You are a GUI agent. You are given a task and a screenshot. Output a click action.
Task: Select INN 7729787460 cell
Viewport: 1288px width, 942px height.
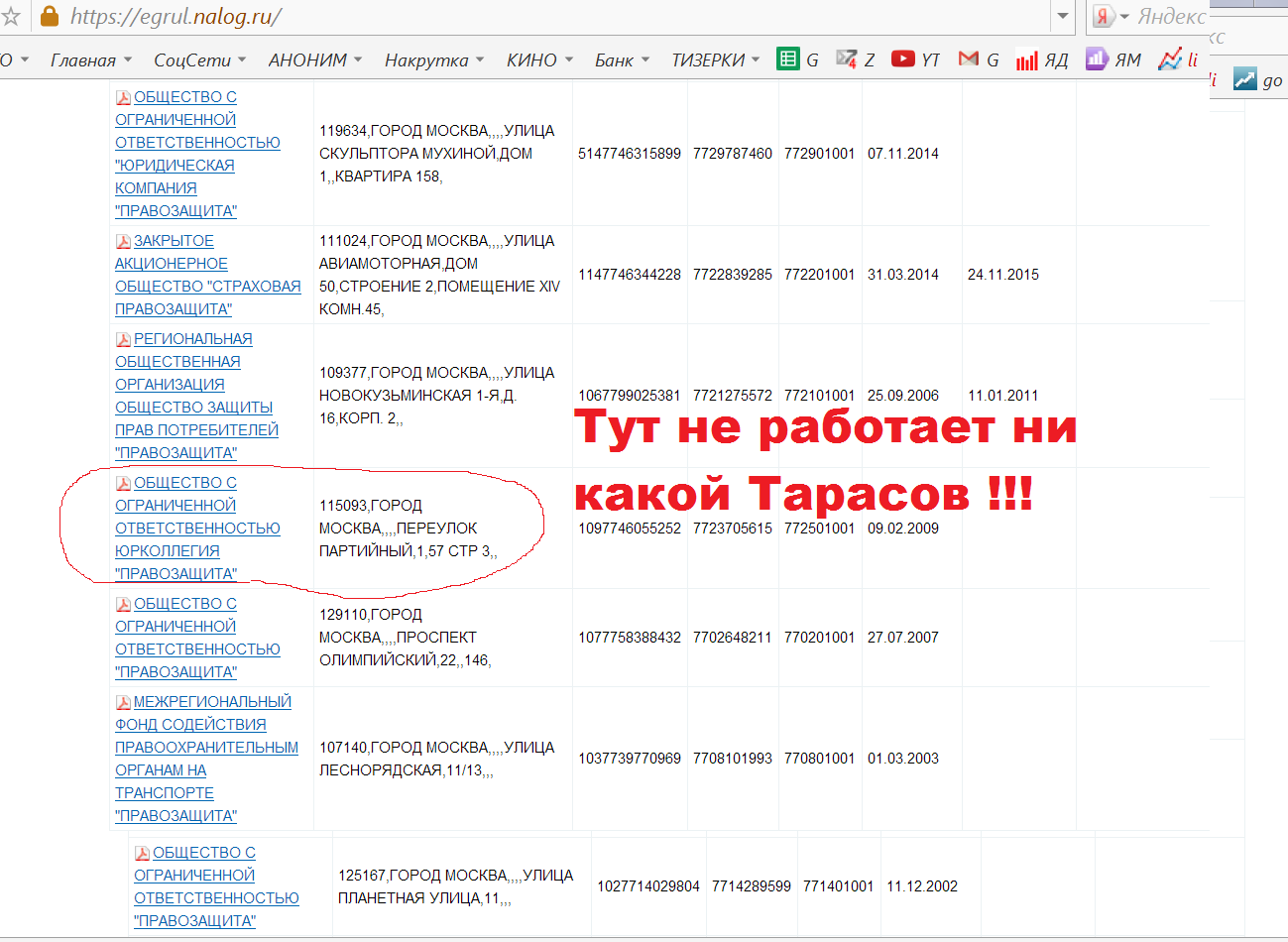(733, 154)
